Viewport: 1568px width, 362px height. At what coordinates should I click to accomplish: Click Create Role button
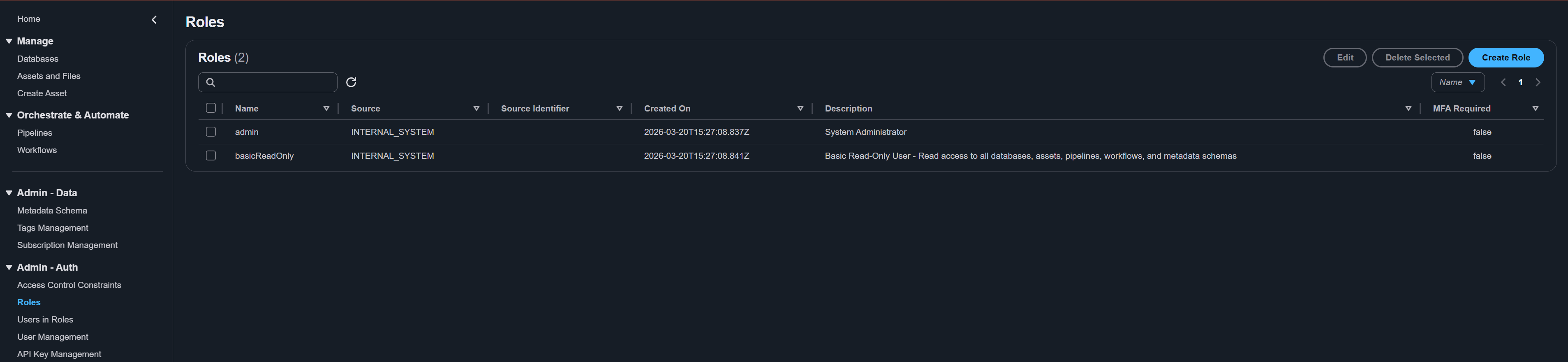point(1506,57)
